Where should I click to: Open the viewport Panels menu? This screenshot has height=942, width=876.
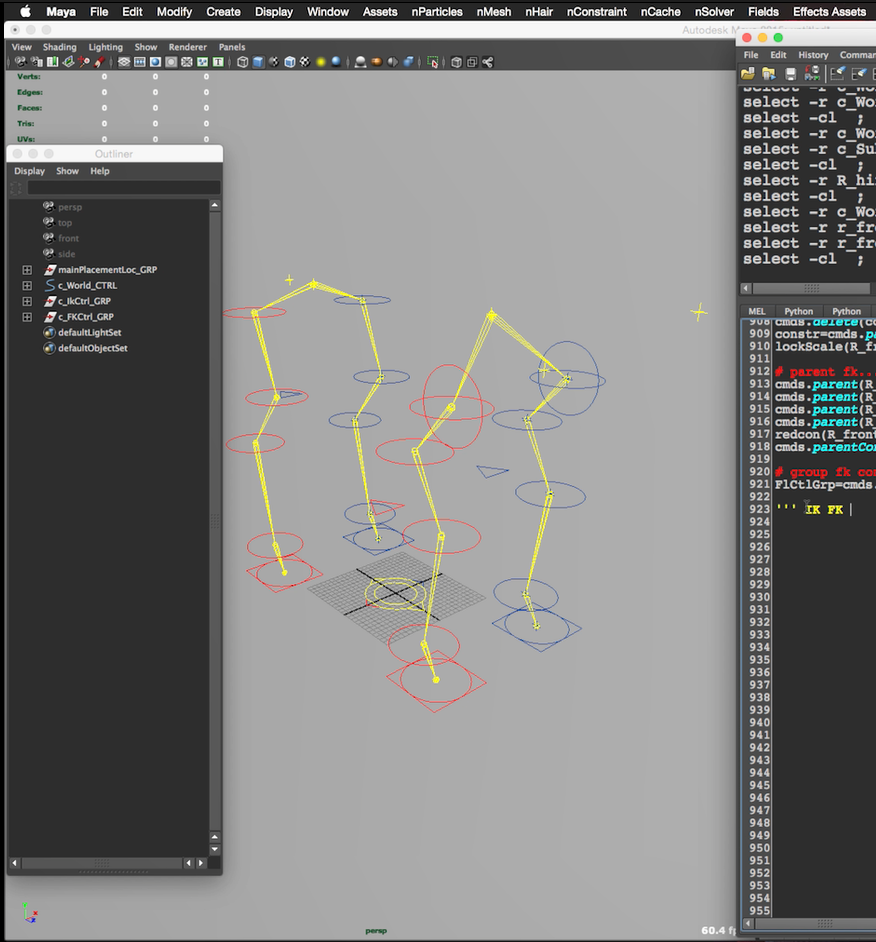point(232,47)
